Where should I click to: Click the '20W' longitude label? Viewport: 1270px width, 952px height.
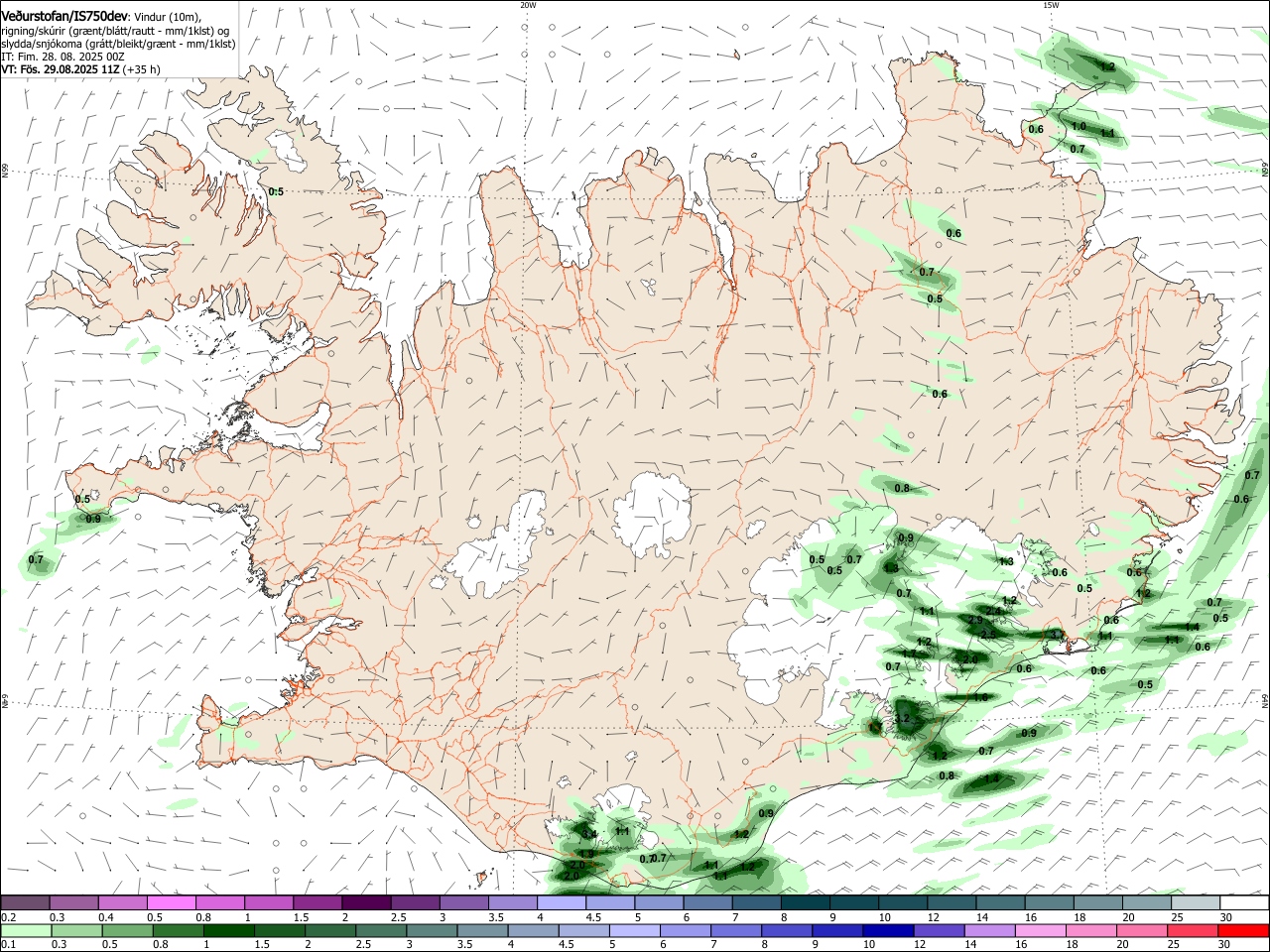click(x=528, y=5)
